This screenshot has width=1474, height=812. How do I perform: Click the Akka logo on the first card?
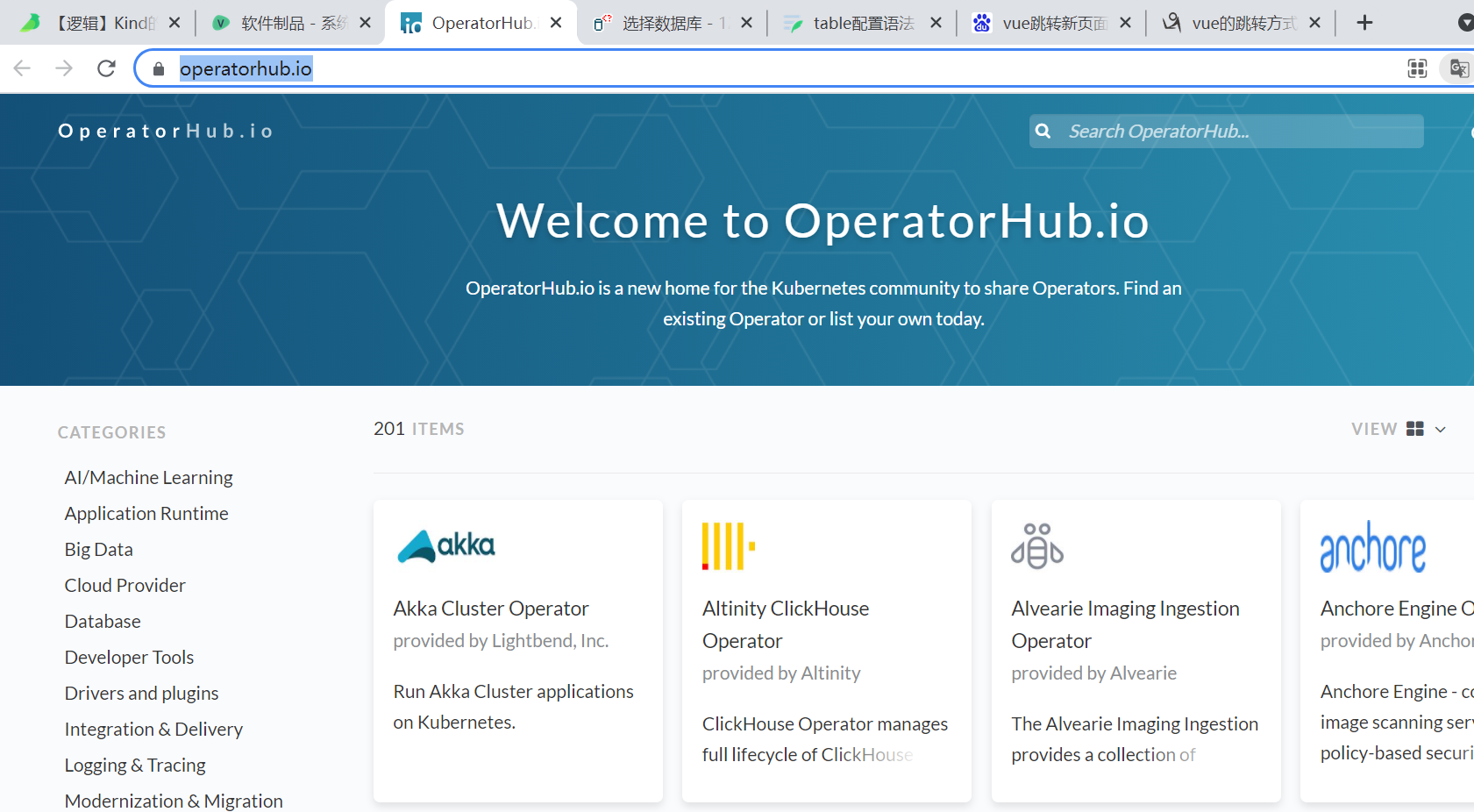[x=446, y=545]
